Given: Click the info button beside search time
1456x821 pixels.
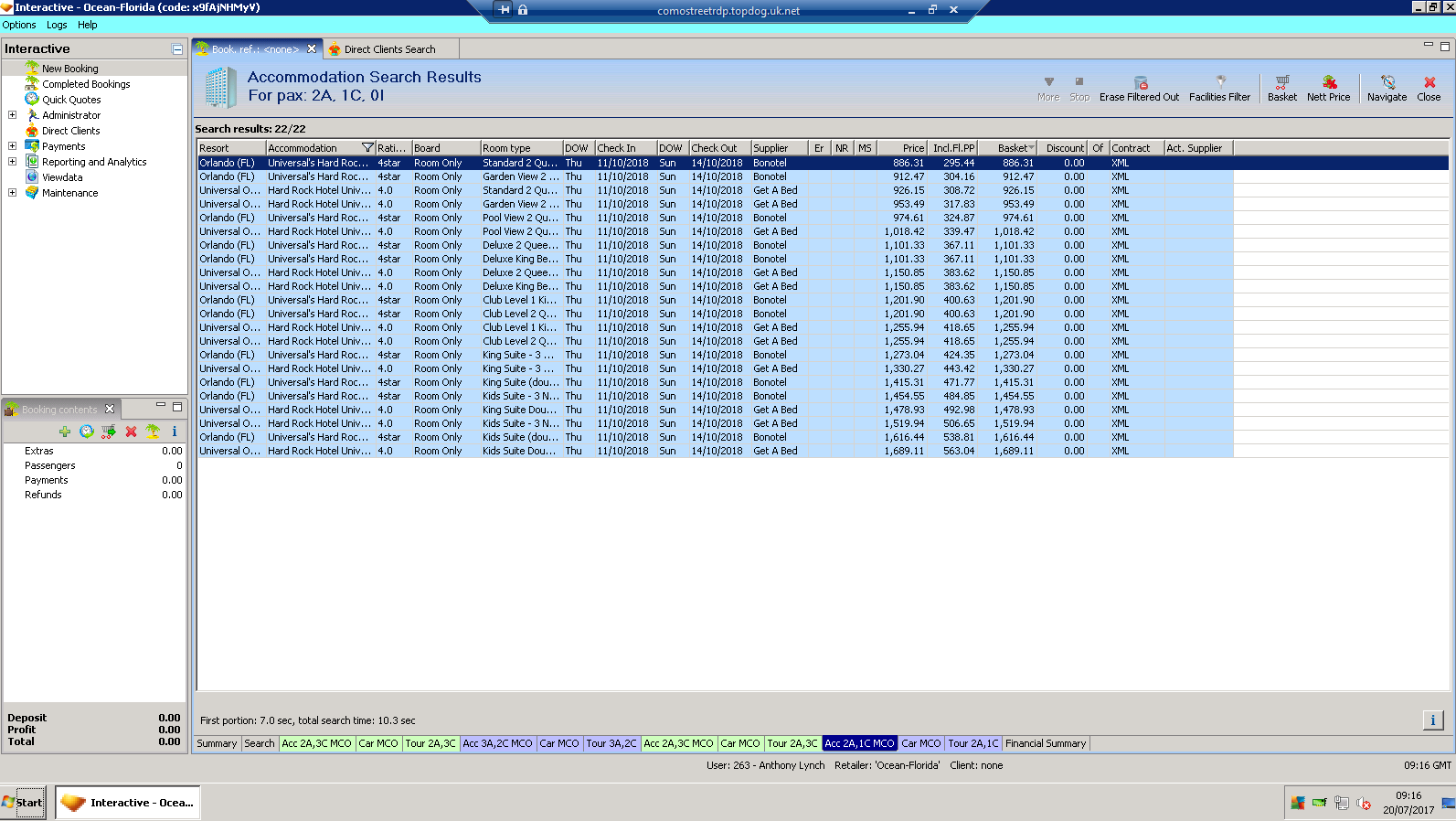Looking at the screenshot, I should [1432, 720].
